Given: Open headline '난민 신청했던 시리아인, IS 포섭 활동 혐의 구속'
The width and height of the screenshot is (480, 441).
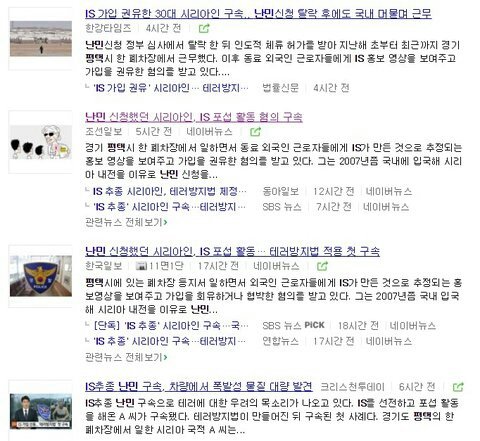Looking at the screenshot, I should (194, 117).
